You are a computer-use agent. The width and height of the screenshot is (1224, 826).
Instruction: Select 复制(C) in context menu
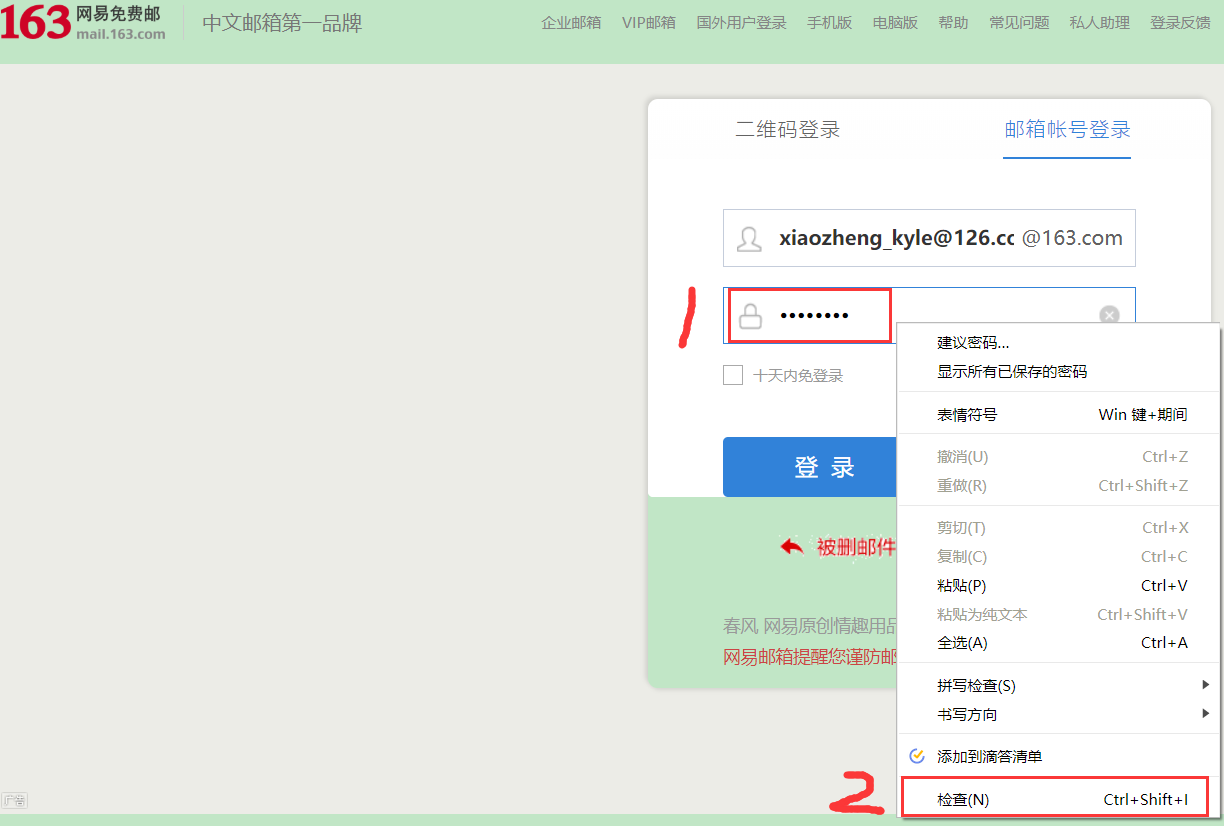(x=1060, y=556)
